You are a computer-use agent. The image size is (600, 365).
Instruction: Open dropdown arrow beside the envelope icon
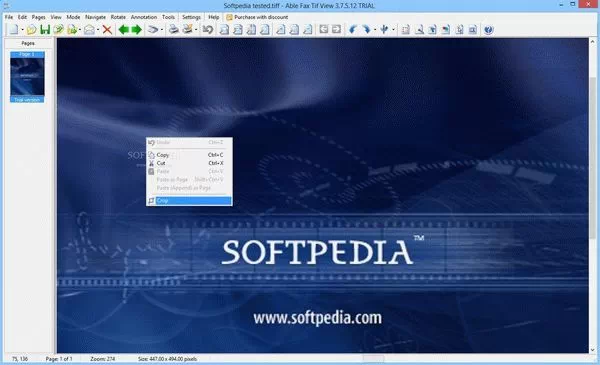coord(98,30)
